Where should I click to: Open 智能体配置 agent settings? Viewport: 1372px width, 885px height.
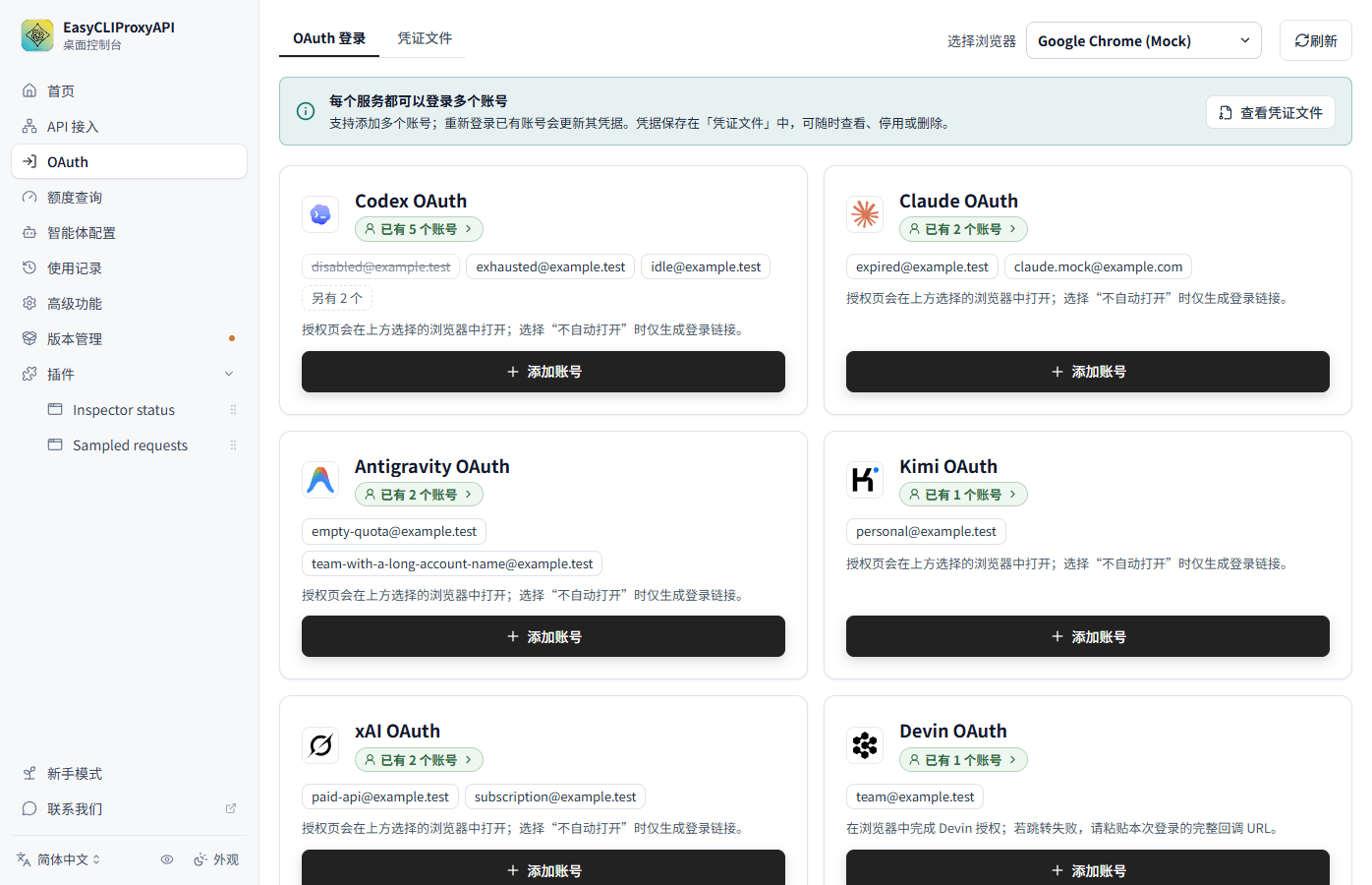tap(129, 233)
